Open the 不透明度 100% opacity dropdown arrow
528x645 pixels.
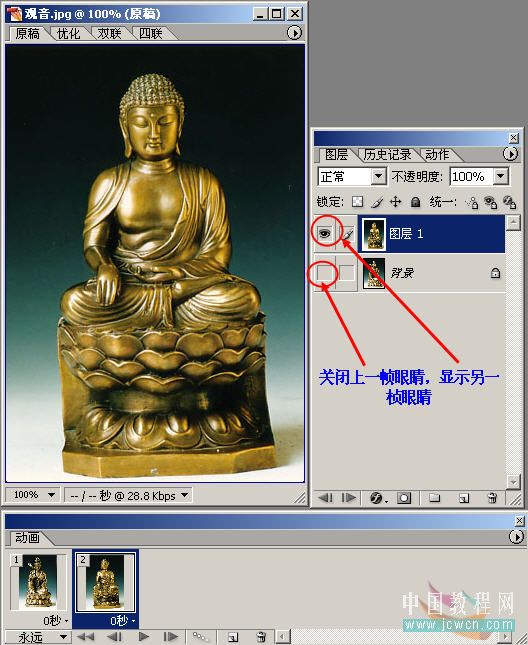click(500, 176)
